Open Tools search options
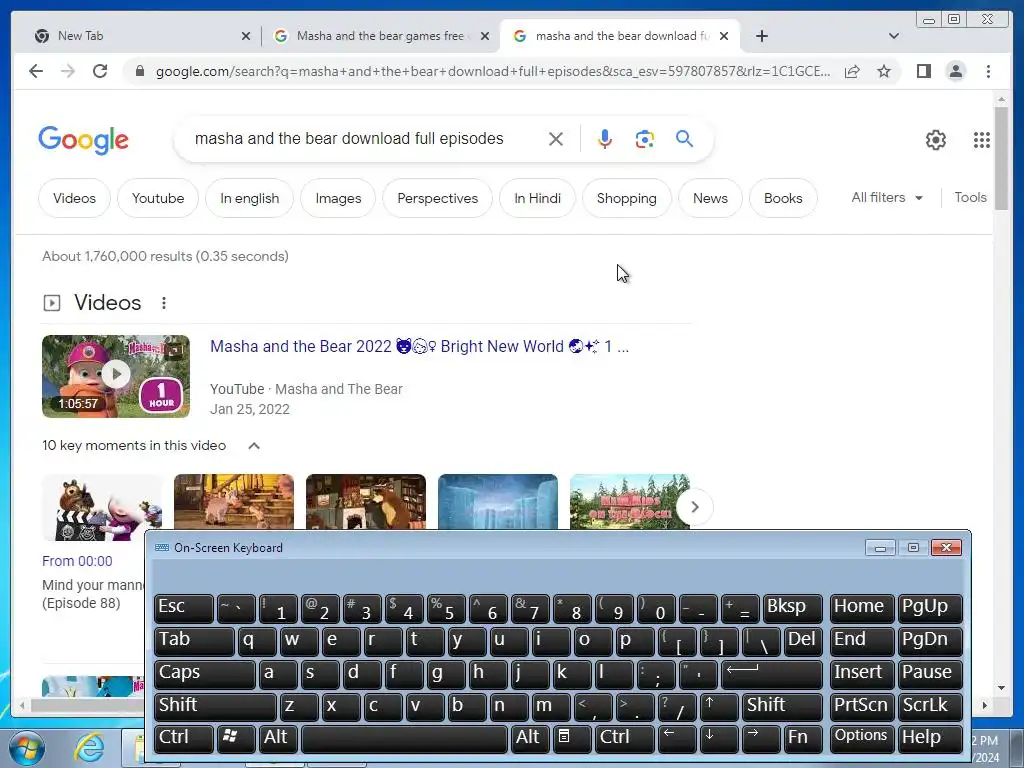The width and height of the screenshot is (1024, 768). (x=970, y=197)
